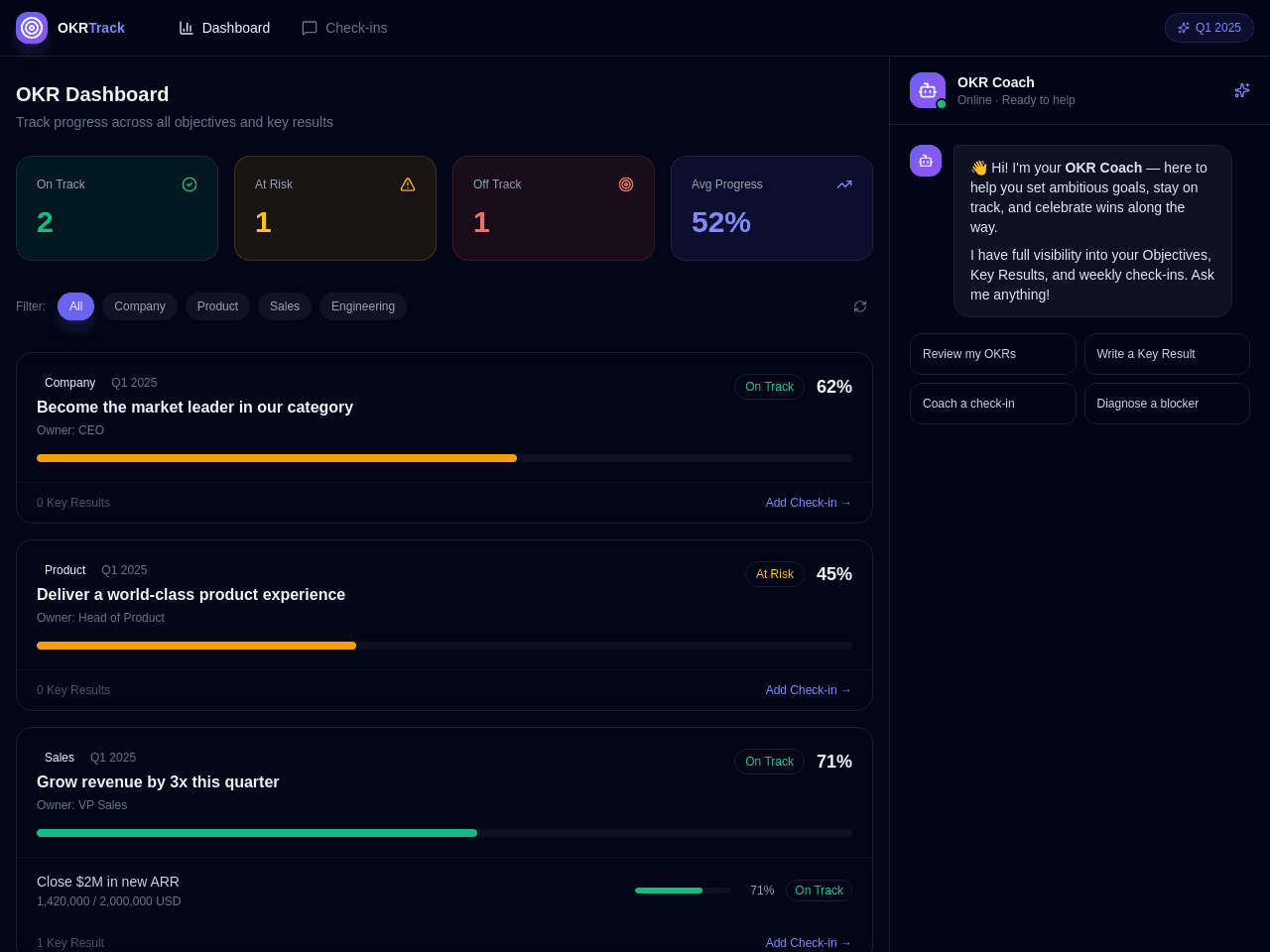
Task: Click 'Online · Ready to help' status text
Action: (x=1016, y=100)
